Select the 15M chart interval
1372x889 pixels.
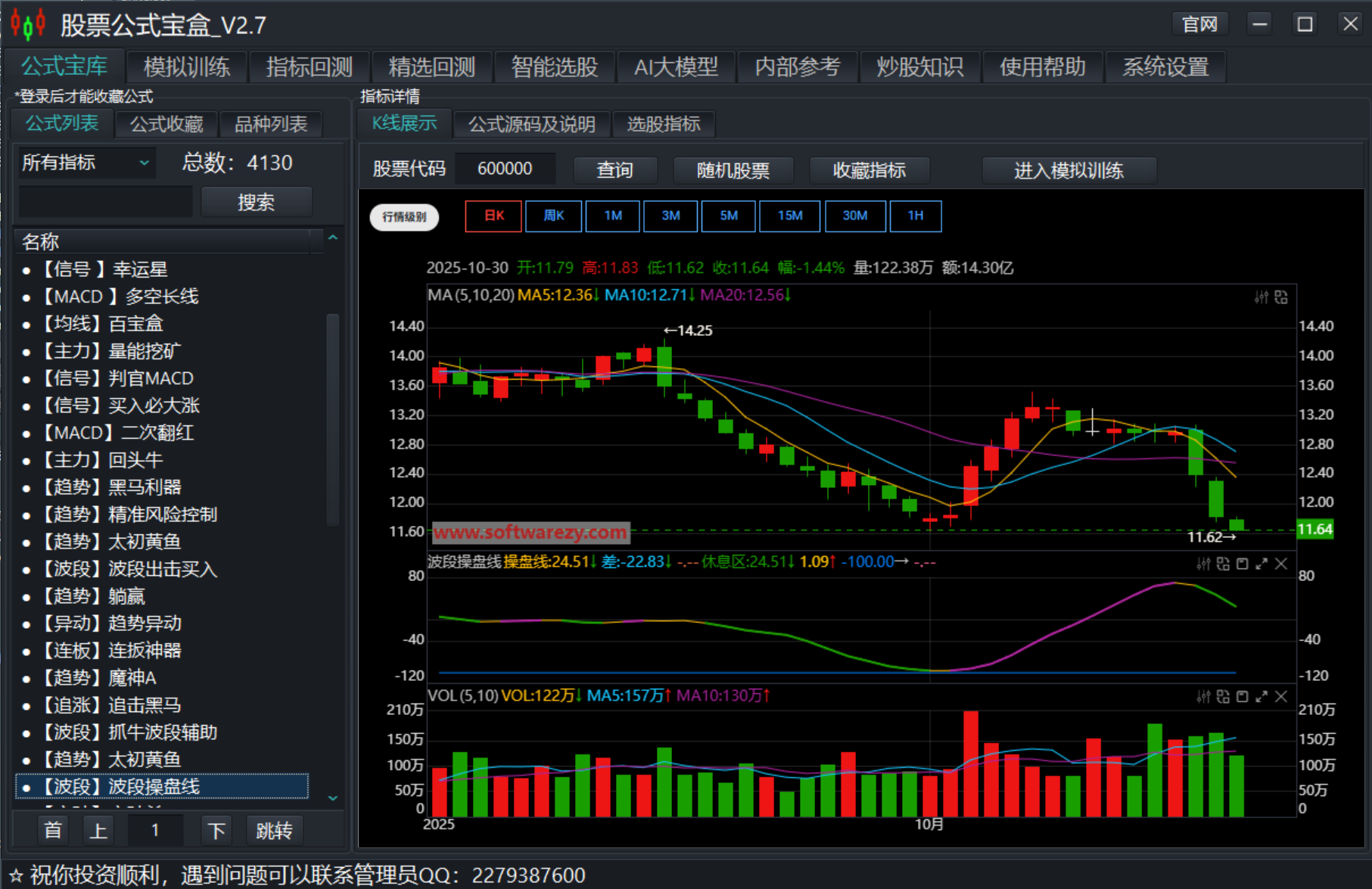click(x=789, y=216)
